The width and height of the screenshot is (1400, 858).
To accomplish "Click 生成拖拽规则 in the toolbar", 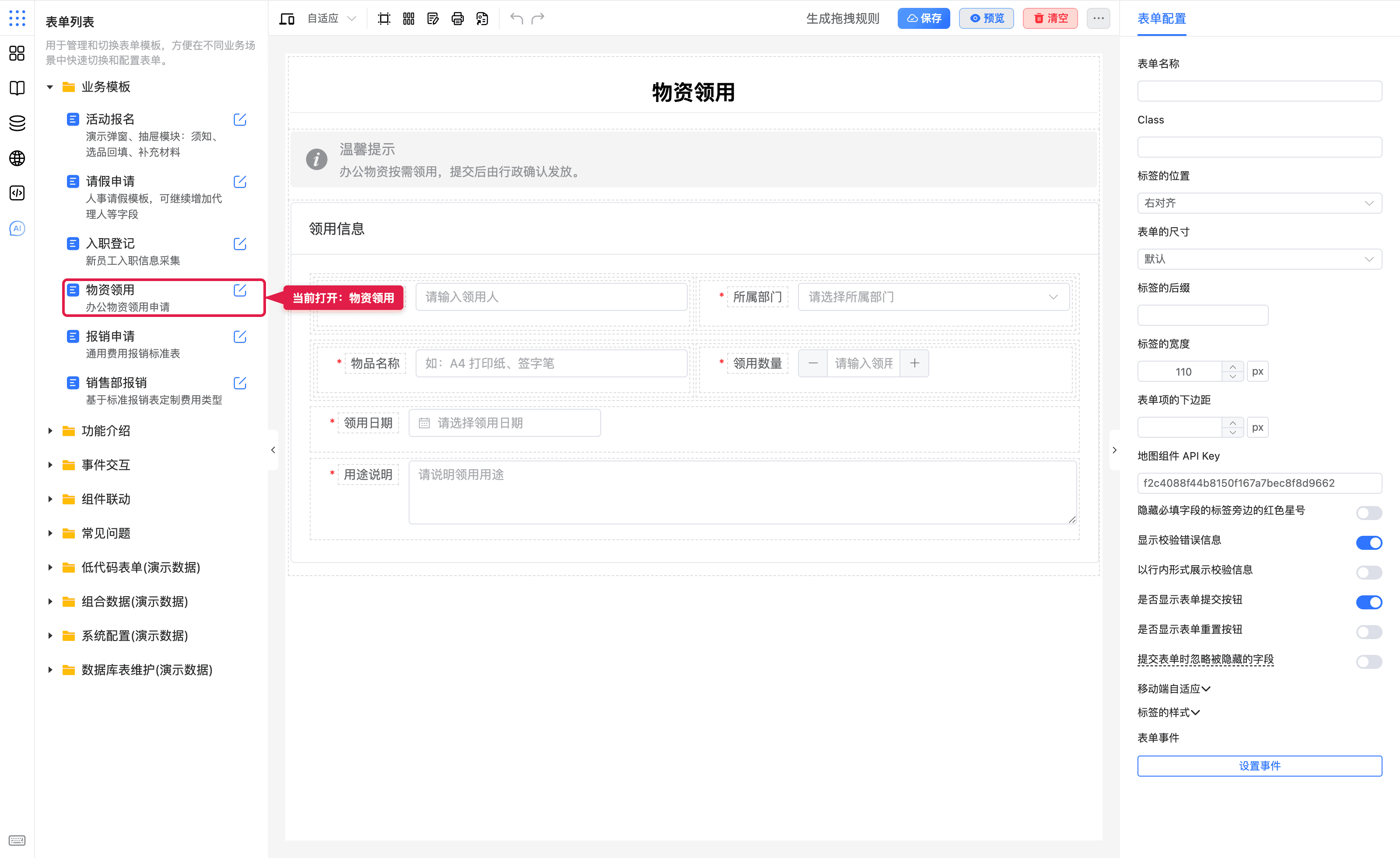I will 843,19.
